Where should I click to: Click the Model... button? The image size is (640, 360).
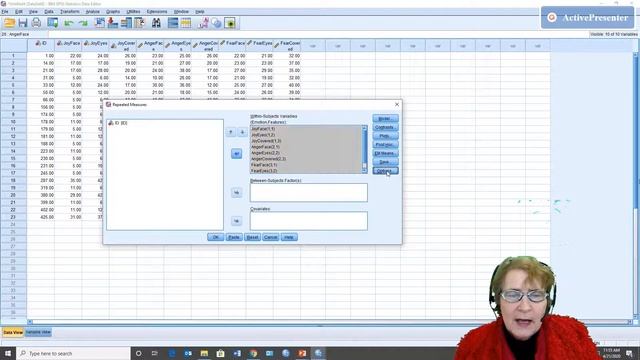coord(385,118)
